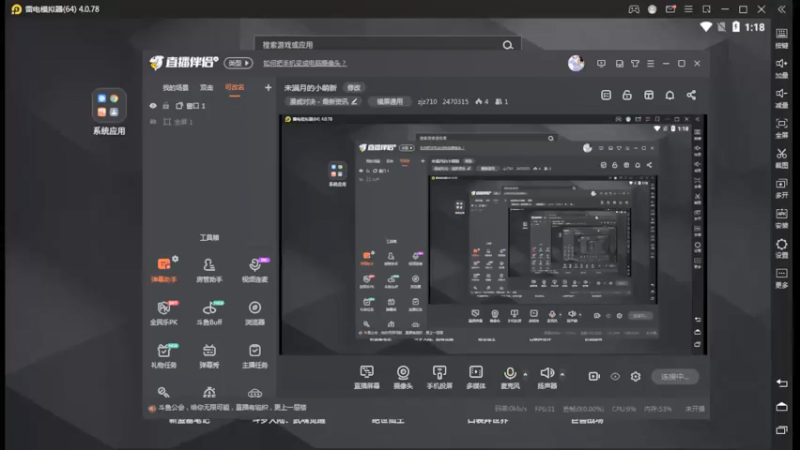Screen dimensions: 800x450
Task: Open the 弹幕助手 small settings gear
Action: [175, 259]
